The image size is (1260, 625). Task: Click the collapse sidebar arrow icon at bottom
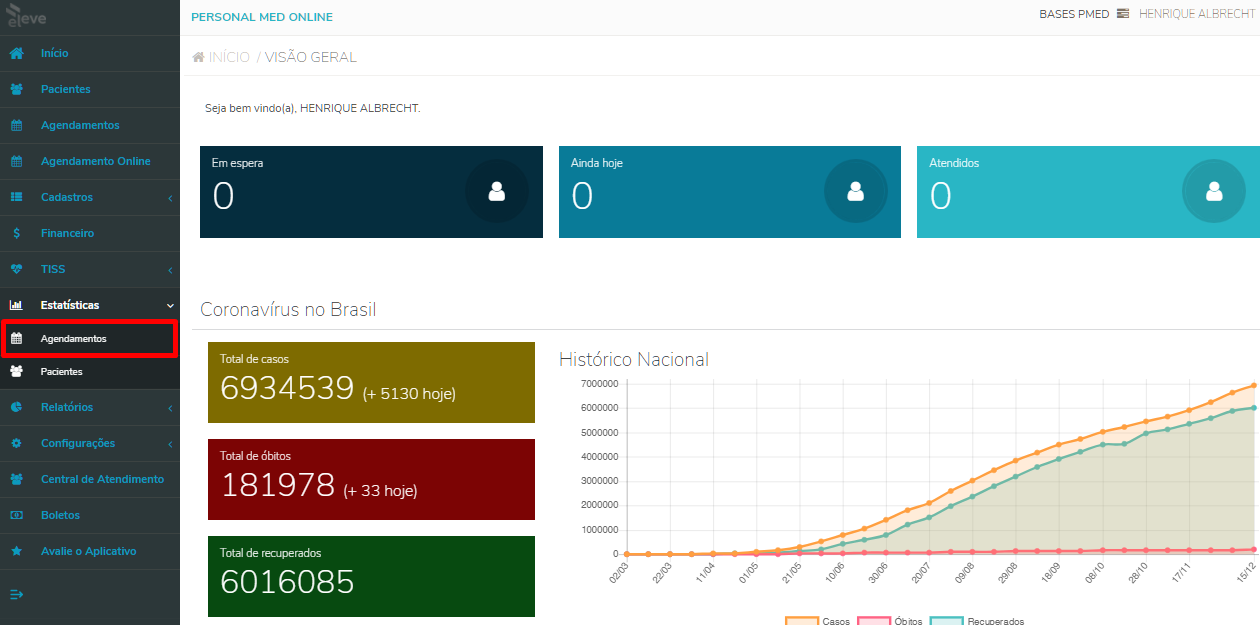16,594
